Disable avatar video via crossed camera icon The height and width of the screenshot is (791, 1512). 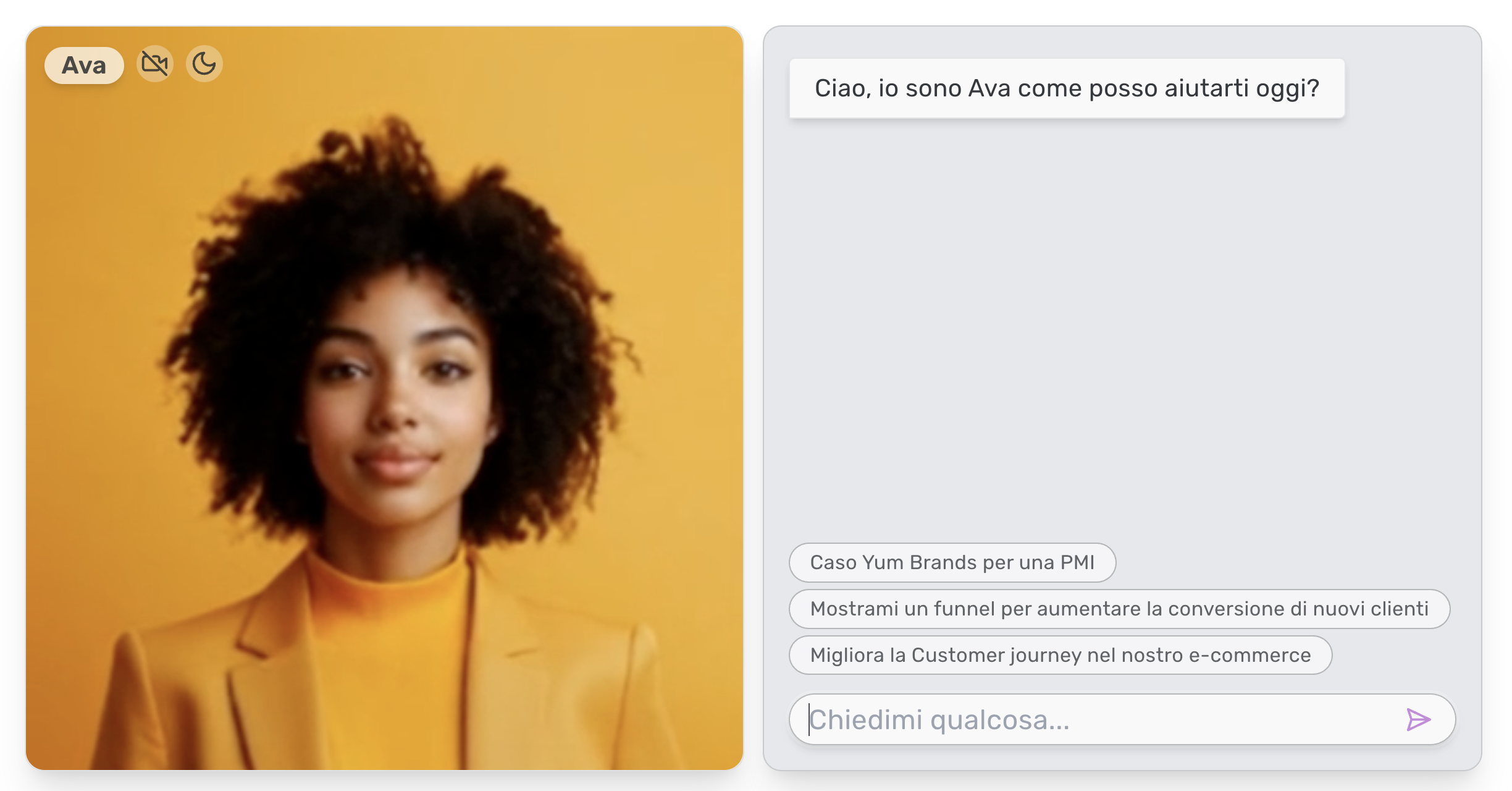pyautogui.click(x=154, y=64)
